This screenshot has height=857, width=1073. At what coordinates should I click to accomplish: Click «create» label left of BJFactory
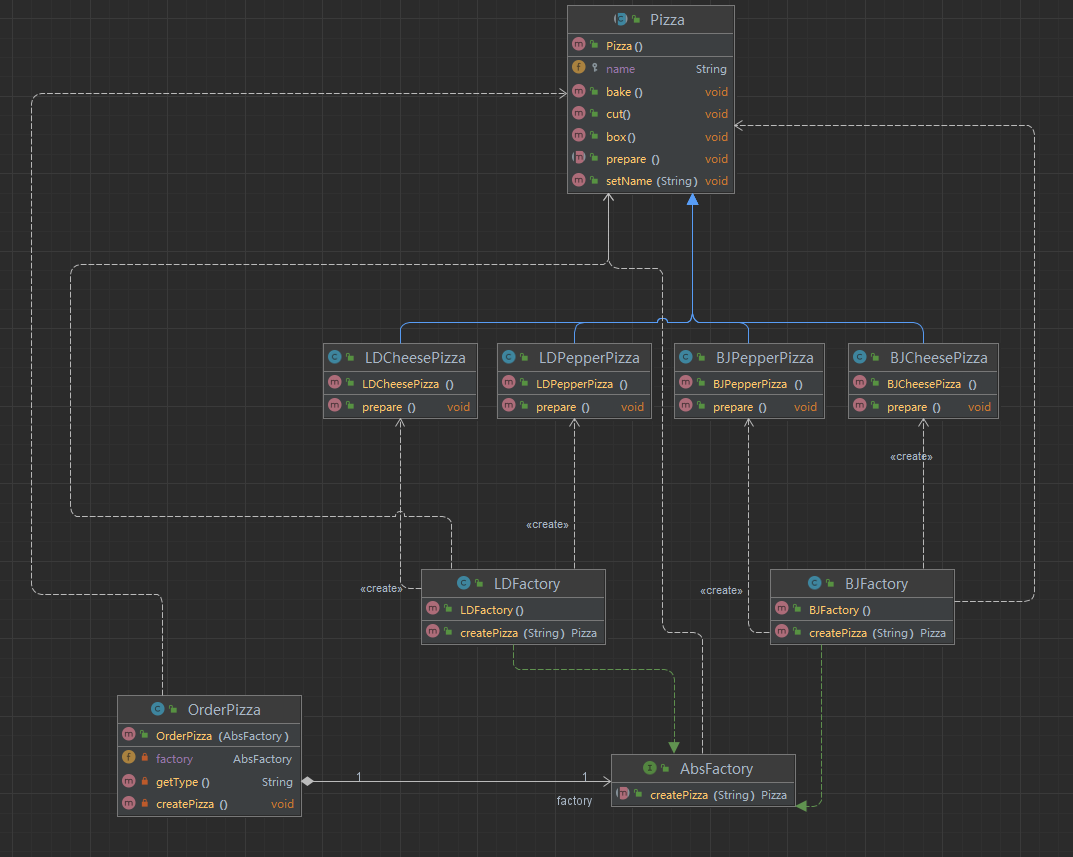pyautogui.click(x=721, y=590)
